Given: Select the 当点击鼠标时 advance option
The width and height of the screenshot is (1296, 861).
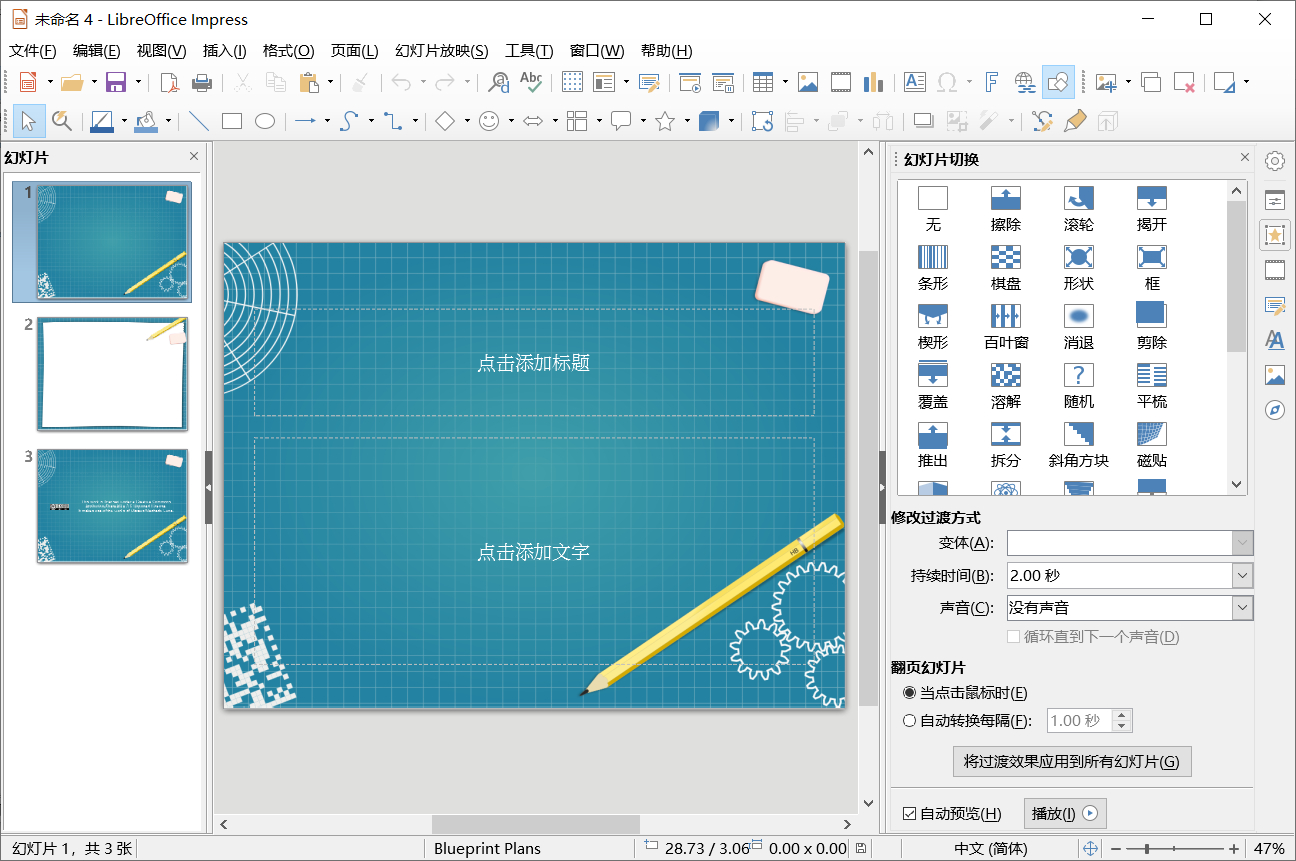Looking at the screenshot, I should click(x=910, y=692).
